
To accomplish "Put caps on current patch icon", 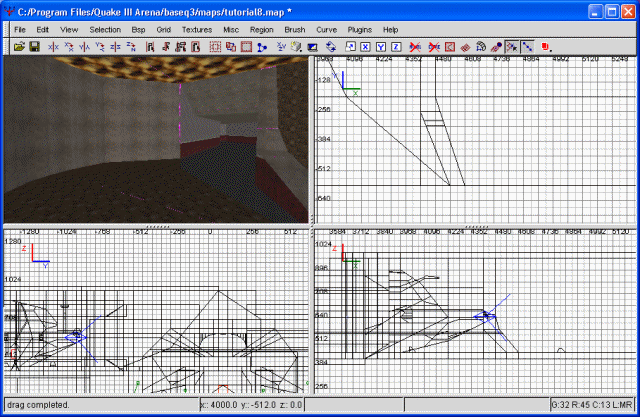I will [x=496, y=47].
